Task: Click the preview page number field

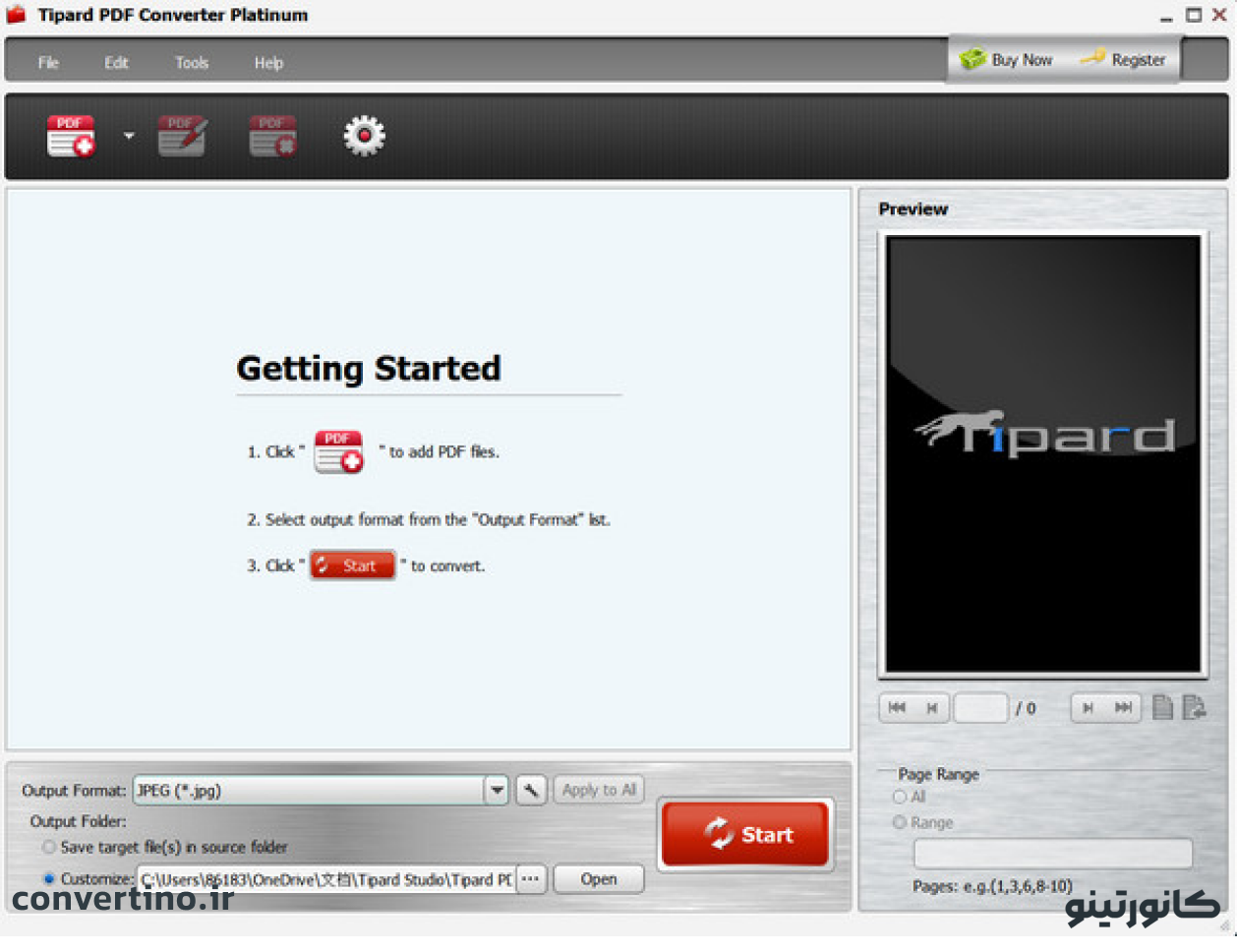Action: 980,707
